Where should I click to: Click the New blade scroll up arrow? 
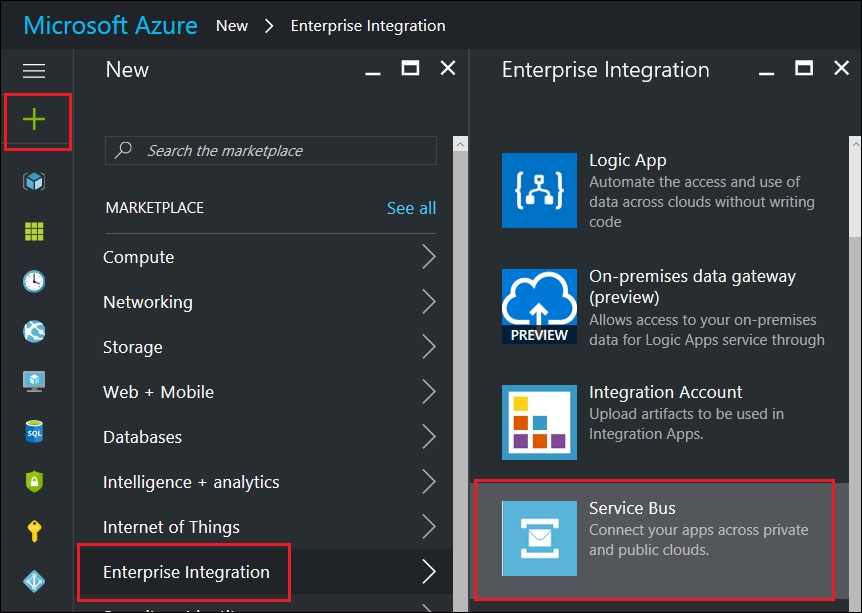click(460, 144)
